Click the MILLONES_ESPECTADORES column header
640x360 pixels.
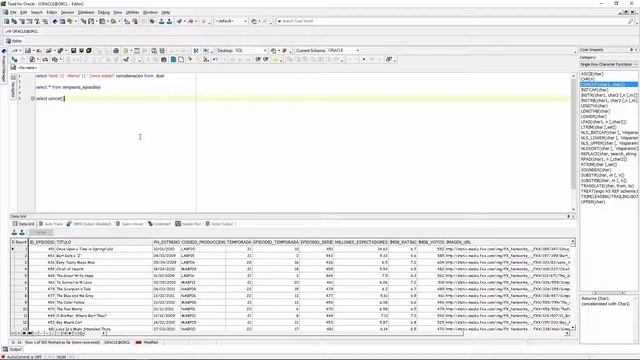coord(361,242)
